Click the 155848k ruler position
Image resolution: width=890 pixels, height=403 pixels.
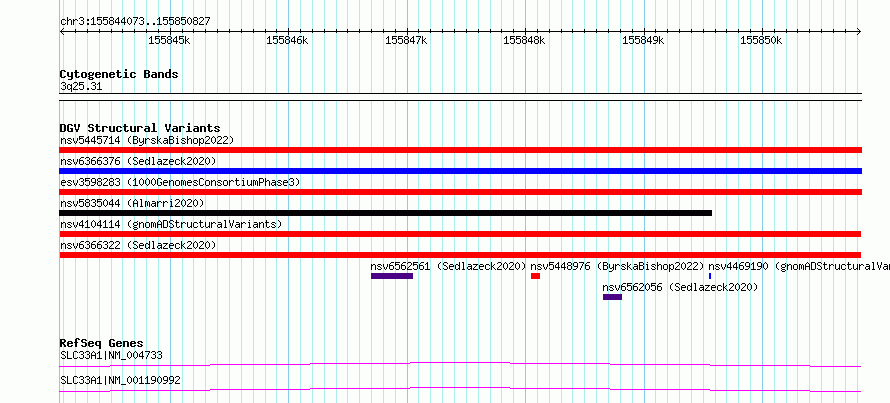525,40
